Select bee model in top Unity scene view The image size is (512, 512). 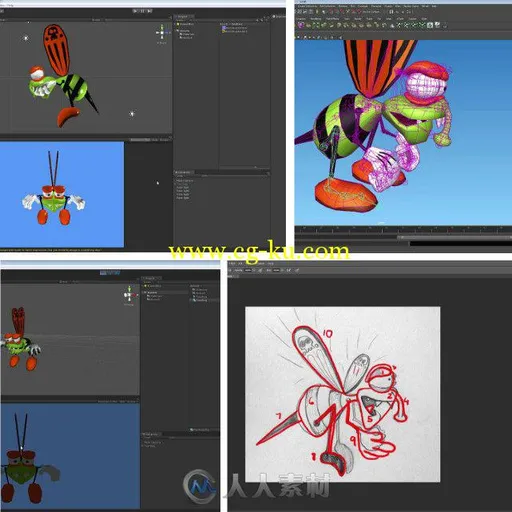(63, 77)
